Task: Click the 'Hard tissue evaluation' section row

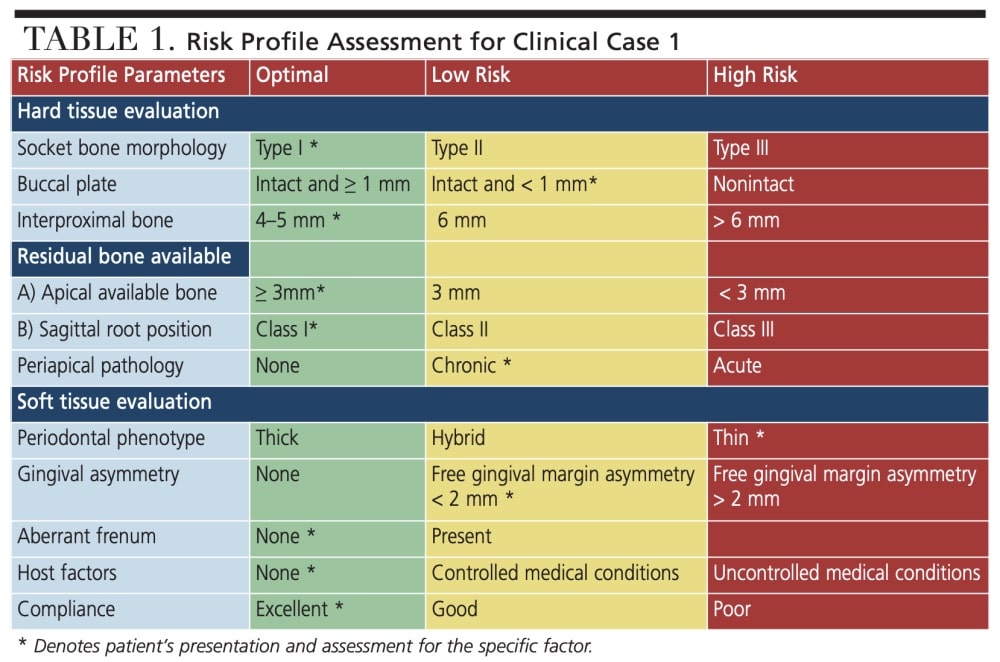Action: pos(118,111)
